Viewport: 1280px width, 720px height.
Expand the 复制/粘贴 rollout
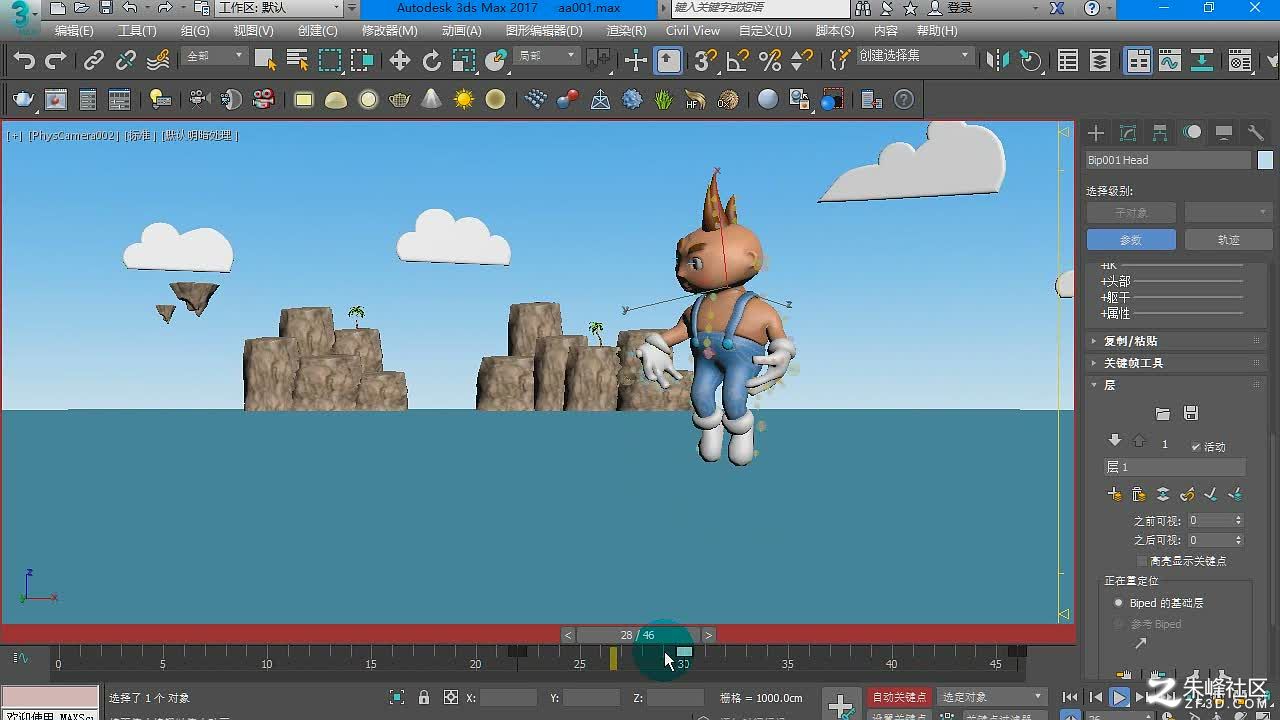[x=1175, y=341]
